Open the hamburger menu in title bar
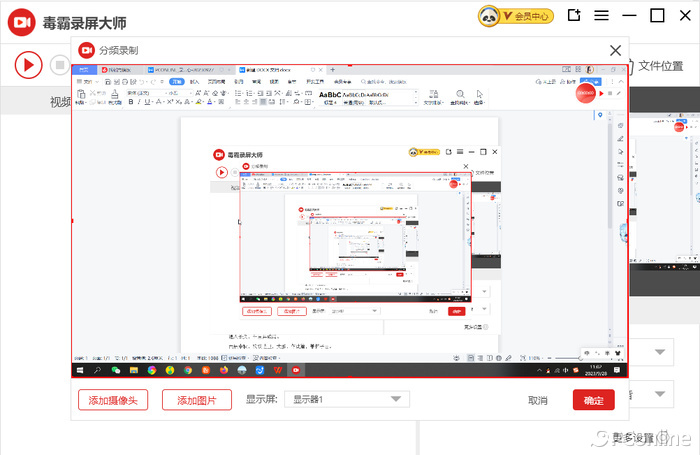The image size is (700, 455). 601,16
